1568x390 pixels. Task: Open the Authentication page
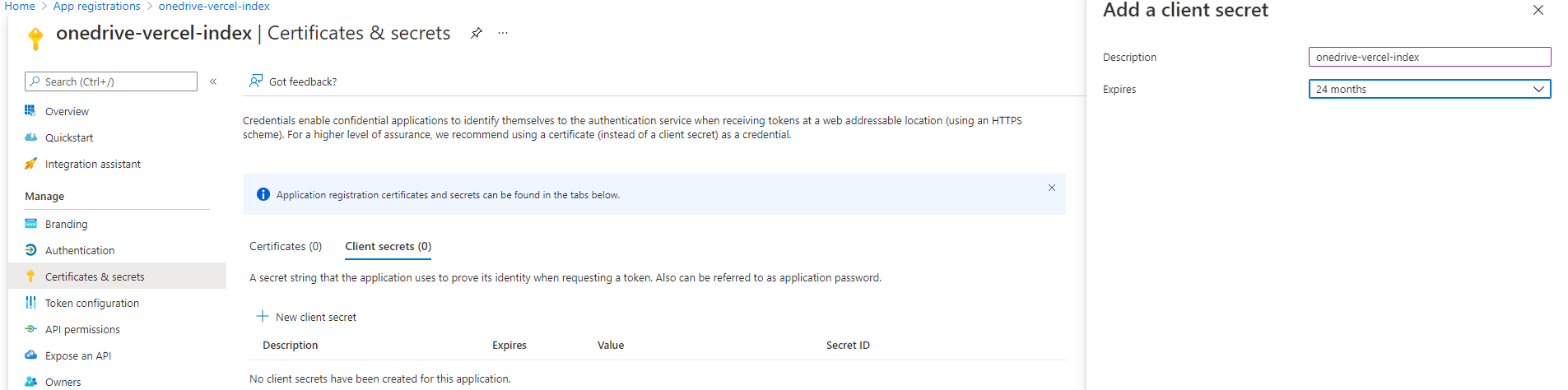tap(80, 250)
